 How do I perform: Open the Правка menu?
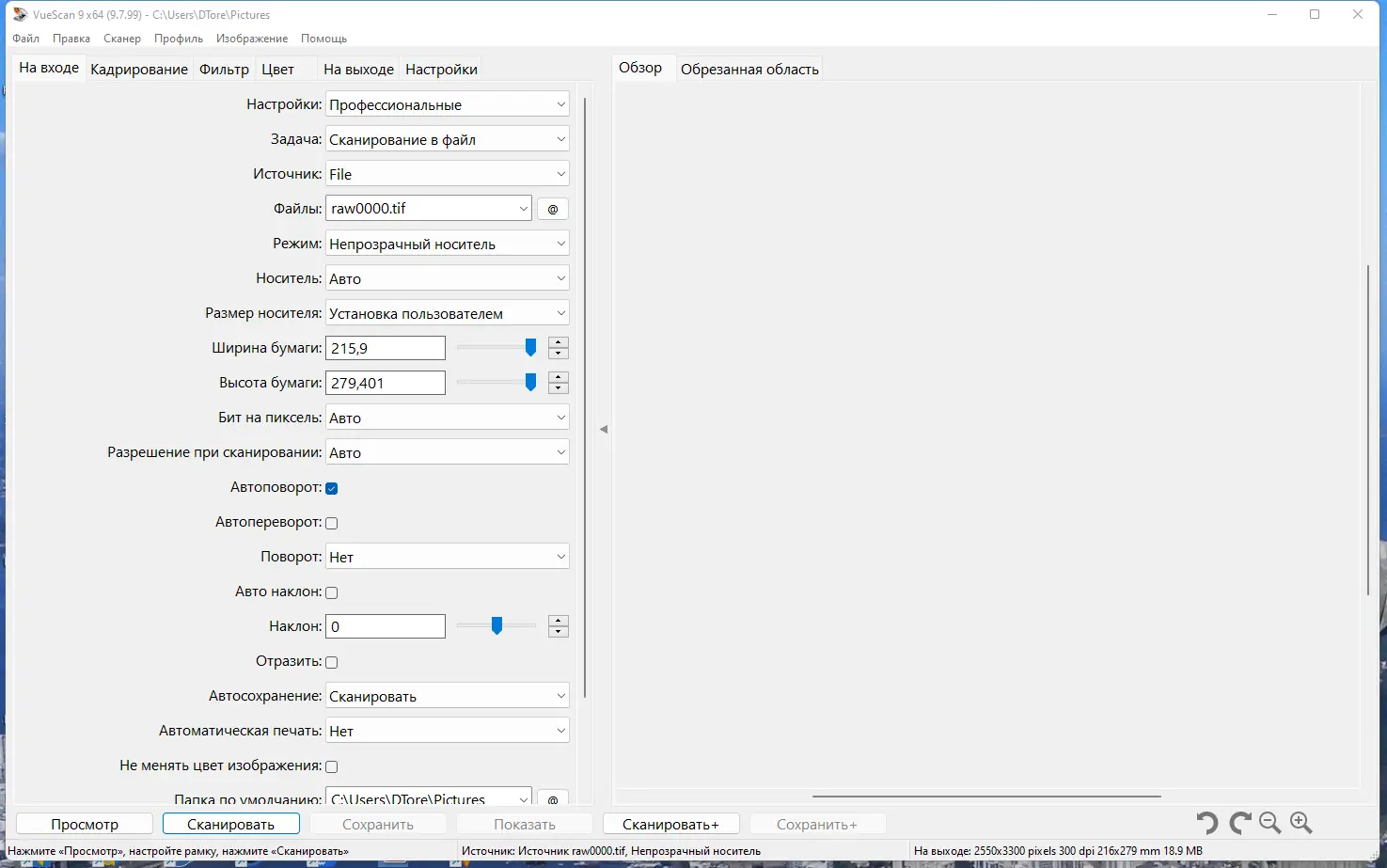pos(71,39)
